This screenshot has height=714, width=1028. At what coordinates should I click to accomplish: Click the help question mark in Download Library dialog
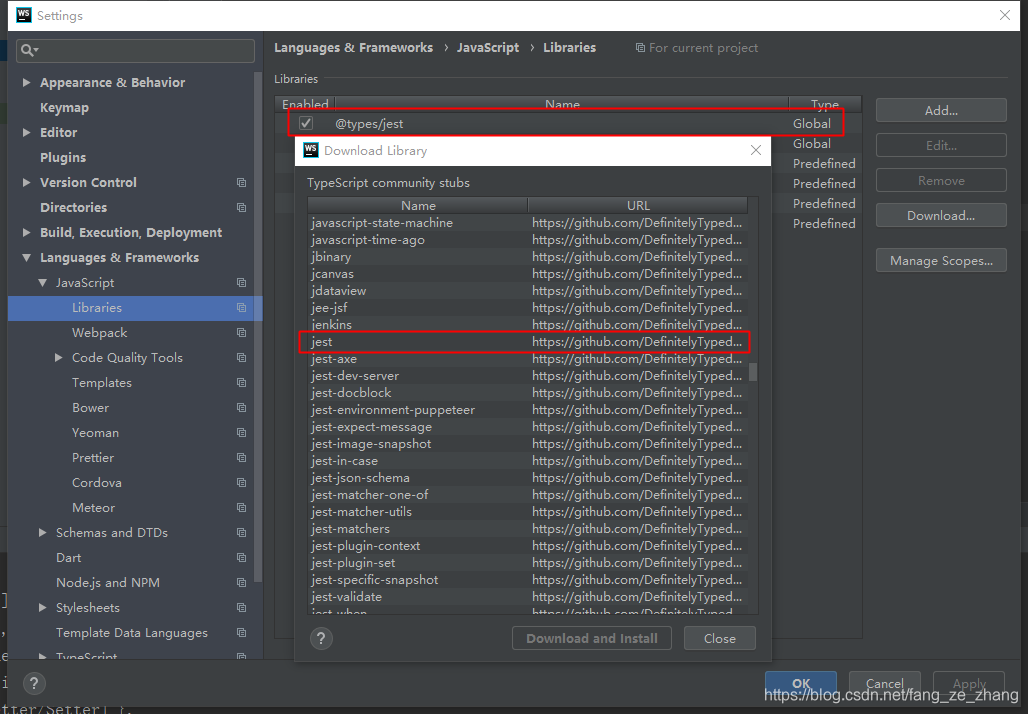(x=321, y=638)
